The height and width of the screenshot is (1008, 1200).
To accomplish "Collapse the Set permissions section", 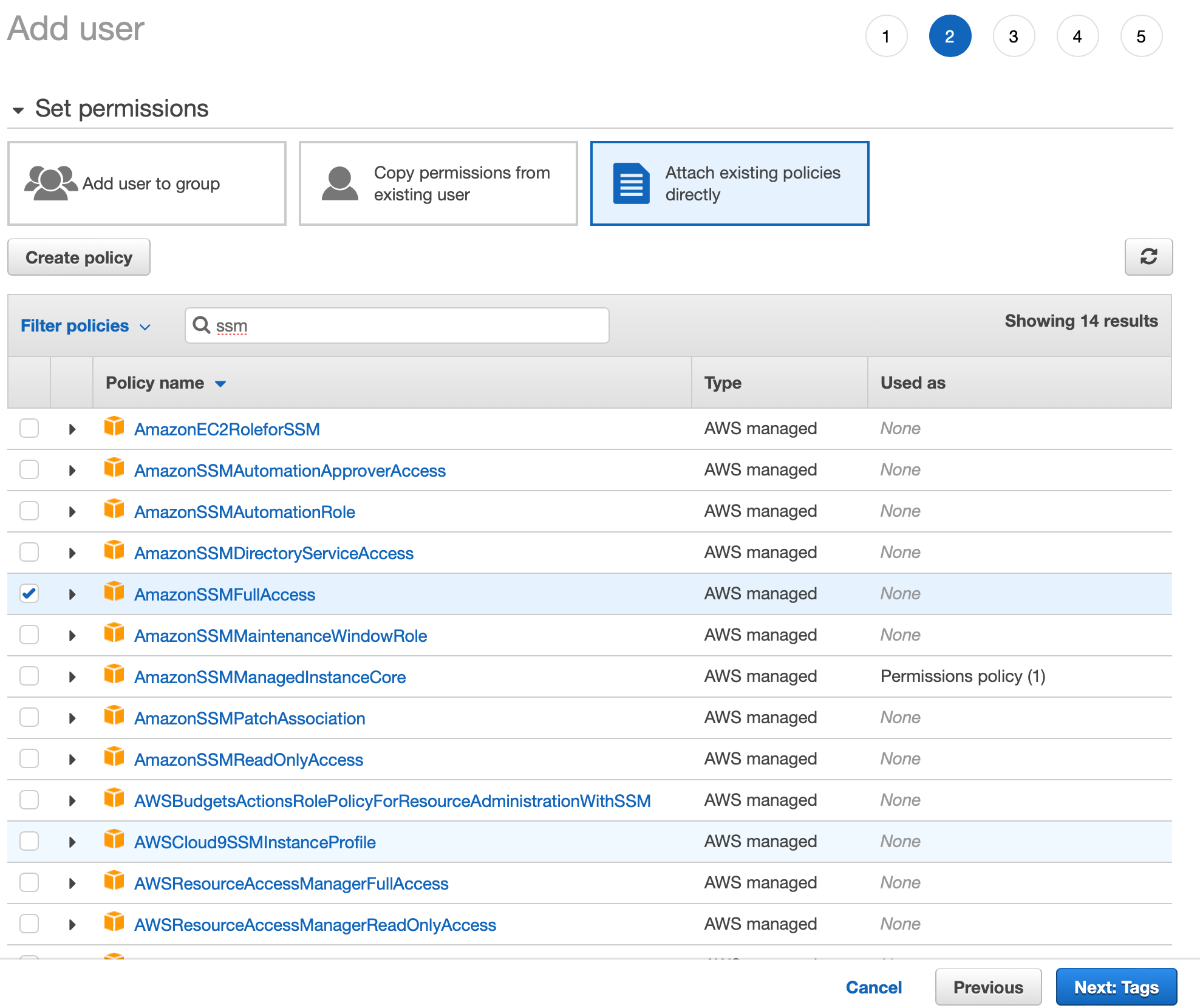I will pyautogui.click(x=18, y=111).
